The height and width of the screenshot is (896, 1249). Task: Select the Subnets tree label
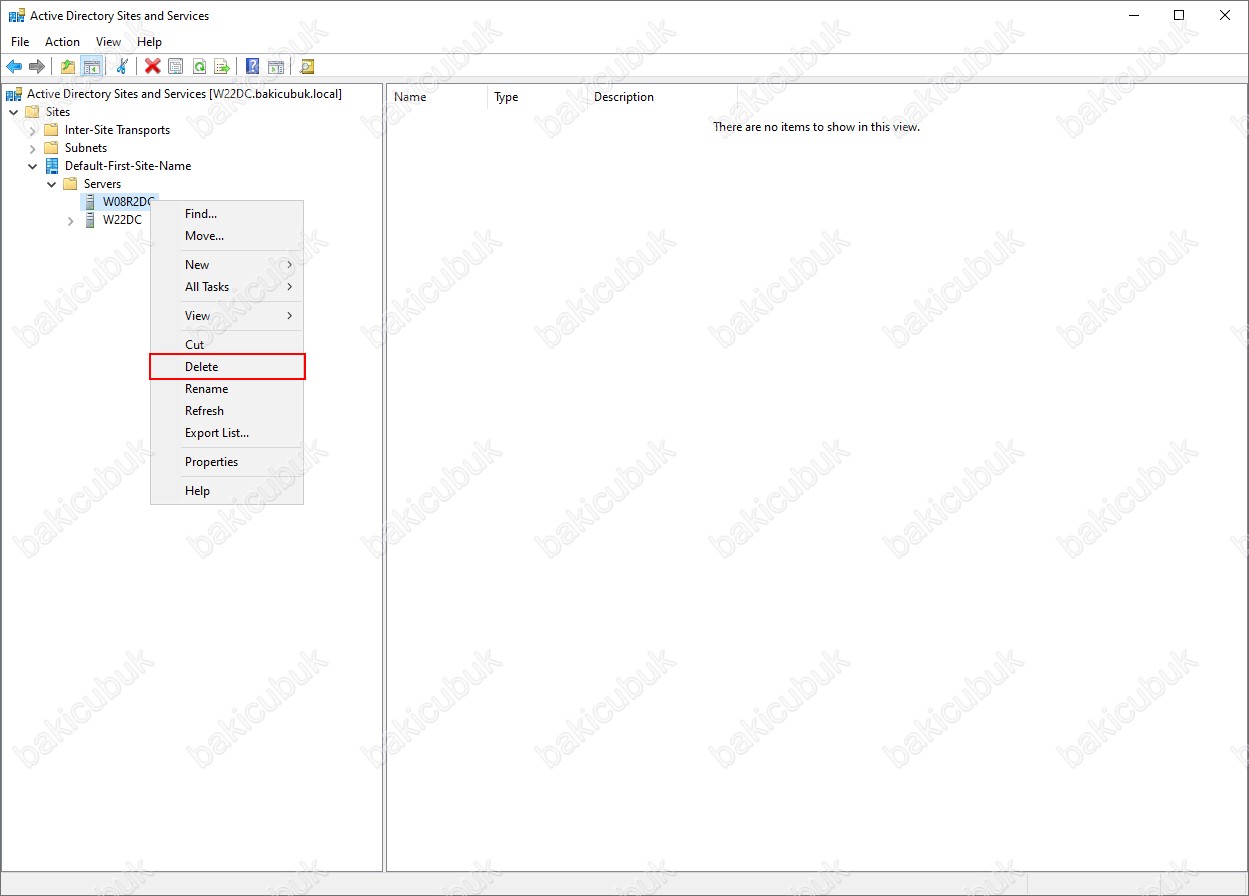coord(86,148)
